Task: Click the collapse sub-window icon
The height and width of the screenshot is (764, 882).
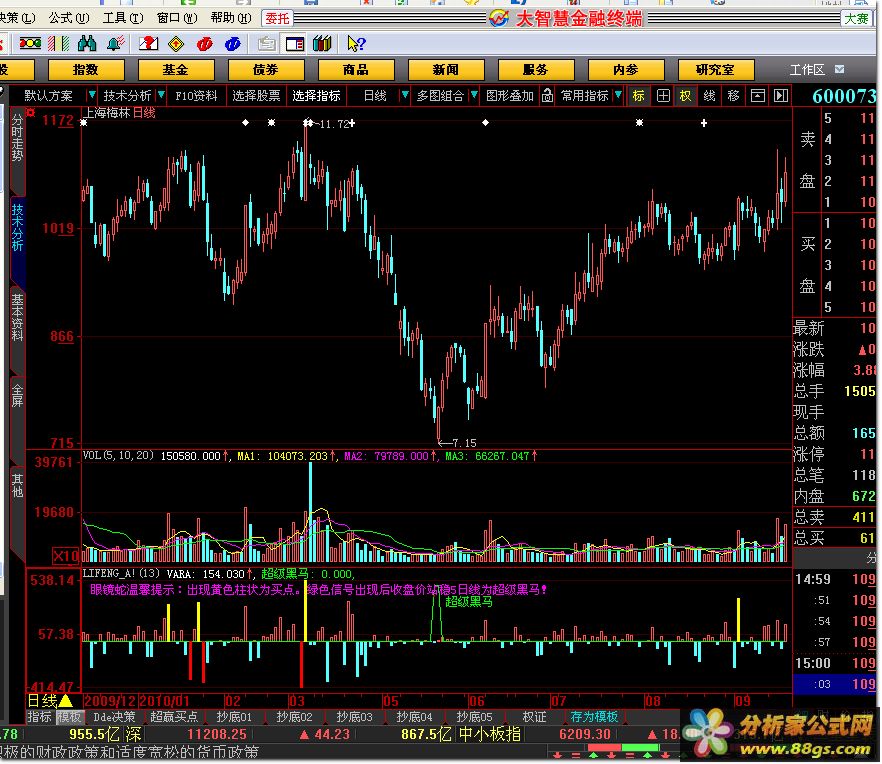Action: tap(758, 96)
